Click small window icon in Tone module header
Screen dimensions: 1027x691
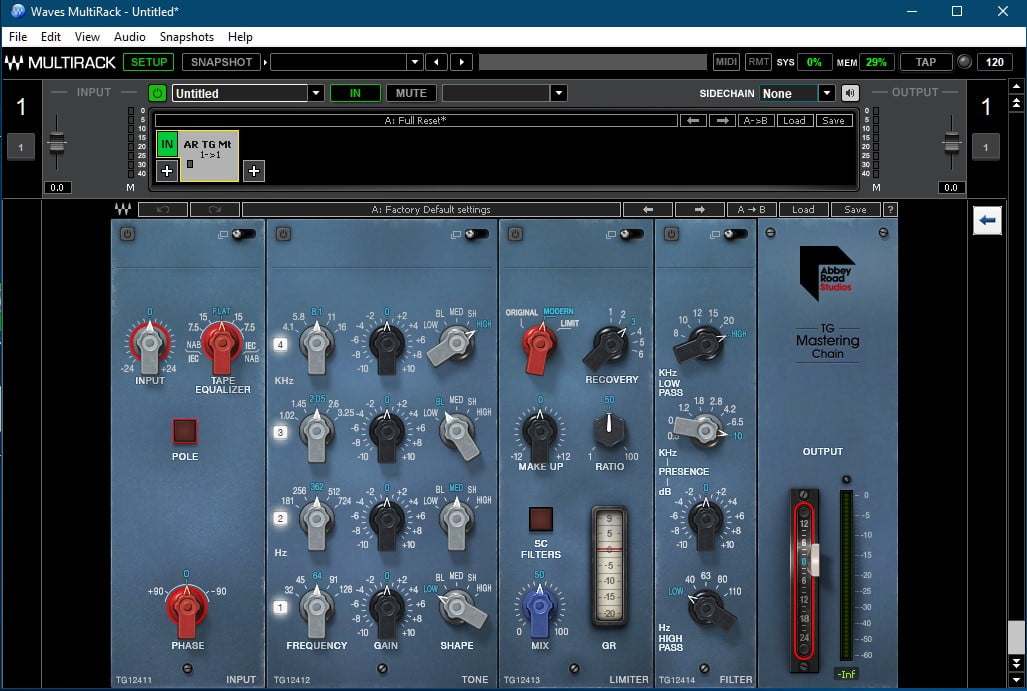click(456, 234)
